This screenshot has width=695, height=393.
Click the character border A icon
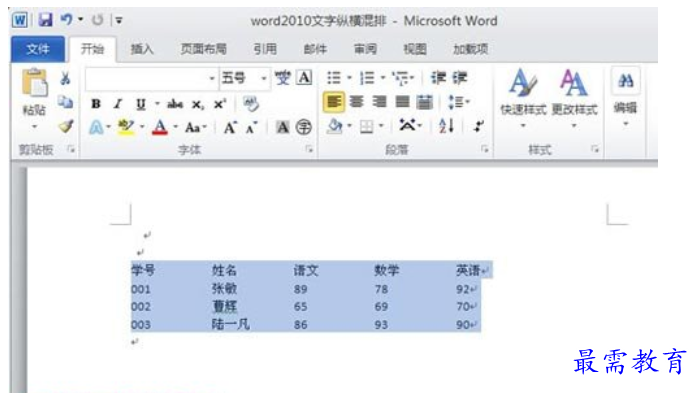(x=304, y=78)
